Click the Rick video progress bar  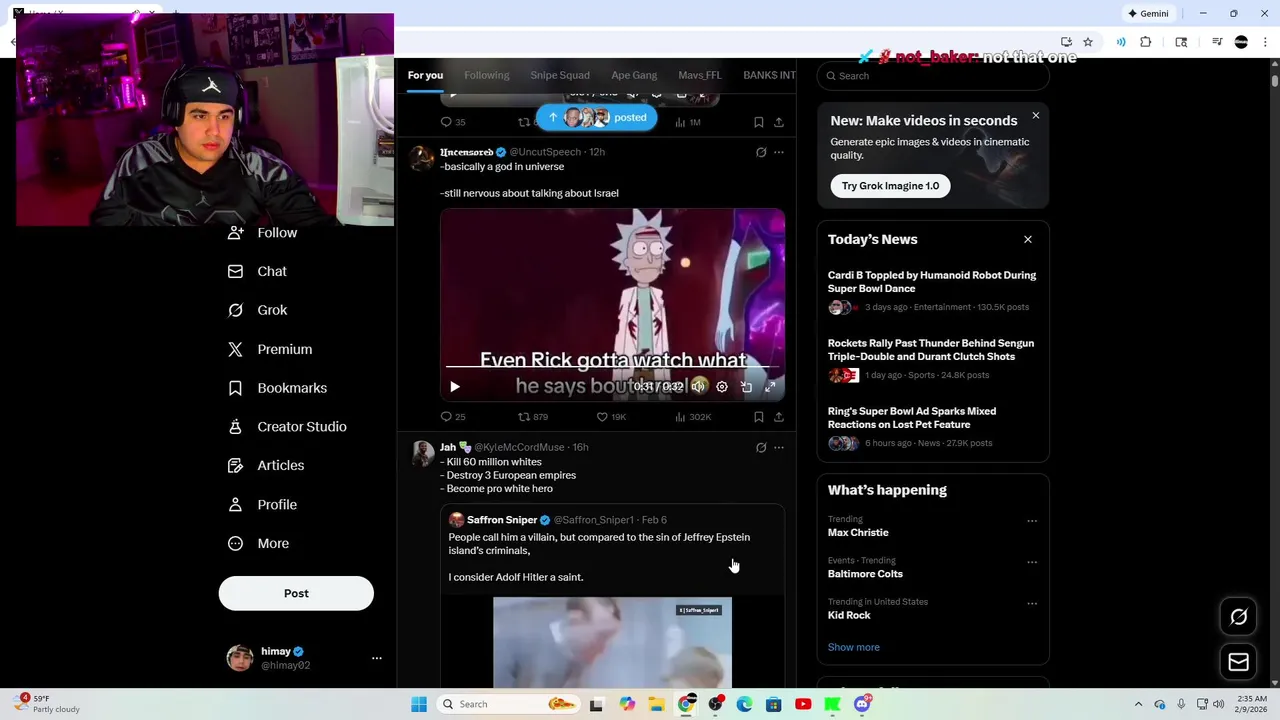pyautogui.click(x=612, y=368)
